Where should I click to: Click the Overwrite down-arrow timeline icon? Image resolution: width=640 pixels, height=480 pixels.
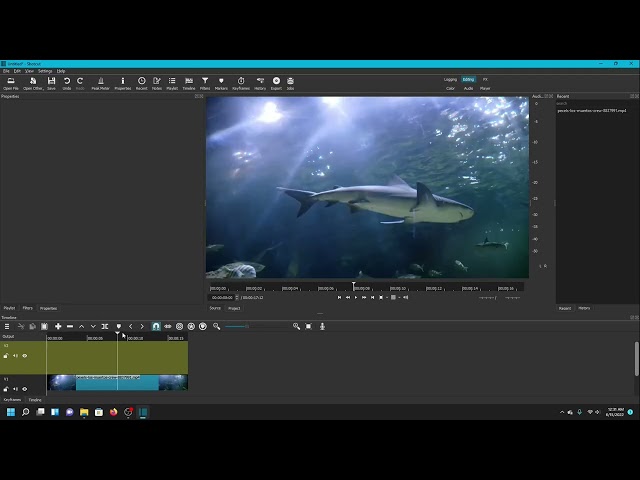(93, 326)
